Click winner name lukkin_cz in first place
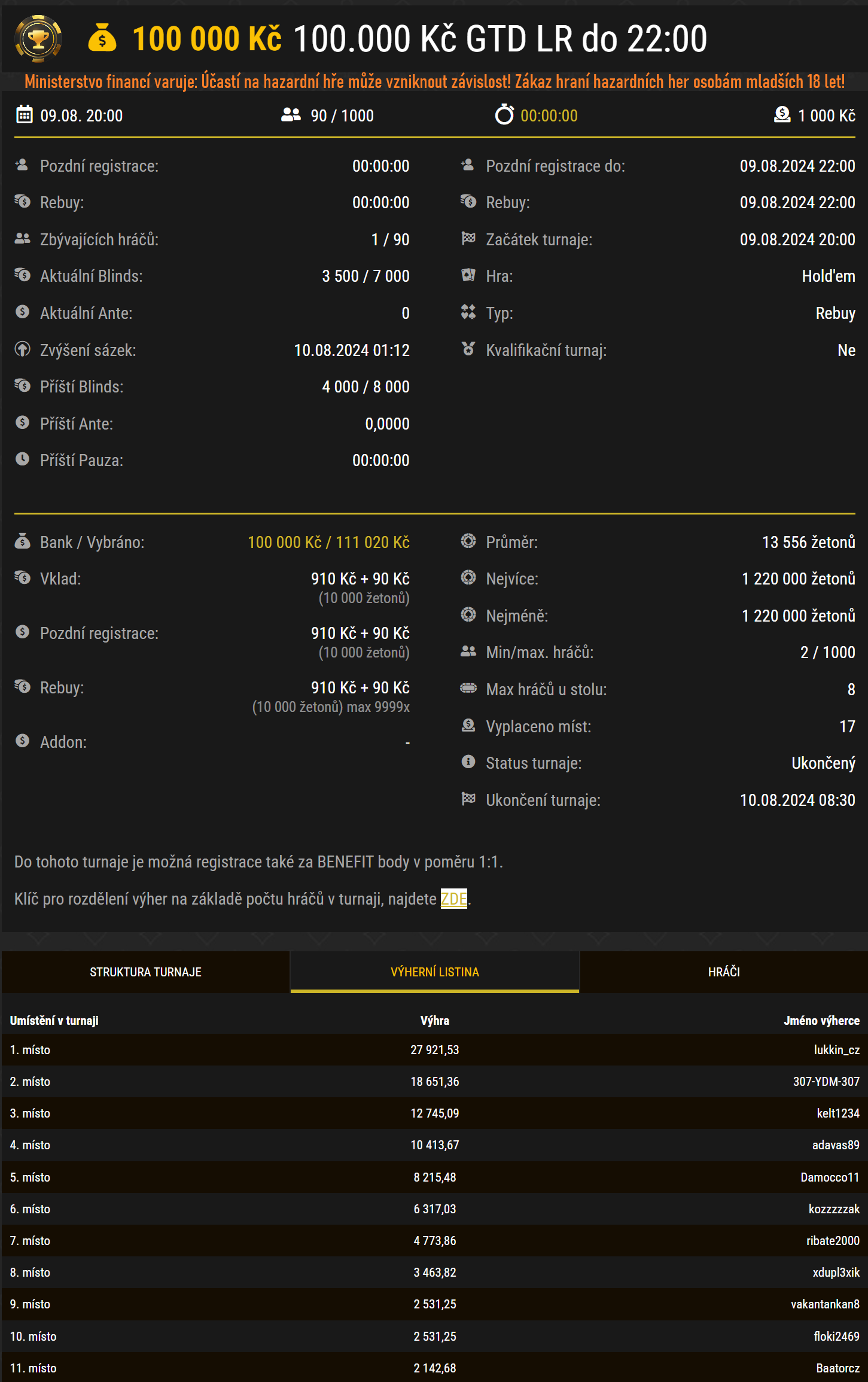This screenshot has height=1382, width=868. click(836, 1050)
